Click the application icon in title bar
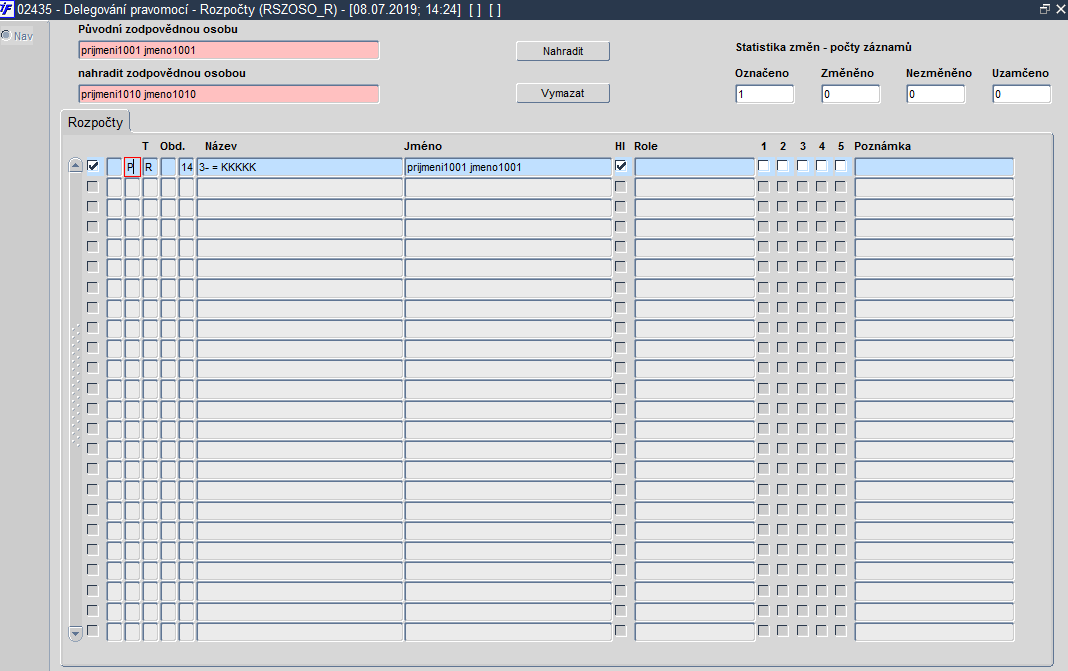 7,9
